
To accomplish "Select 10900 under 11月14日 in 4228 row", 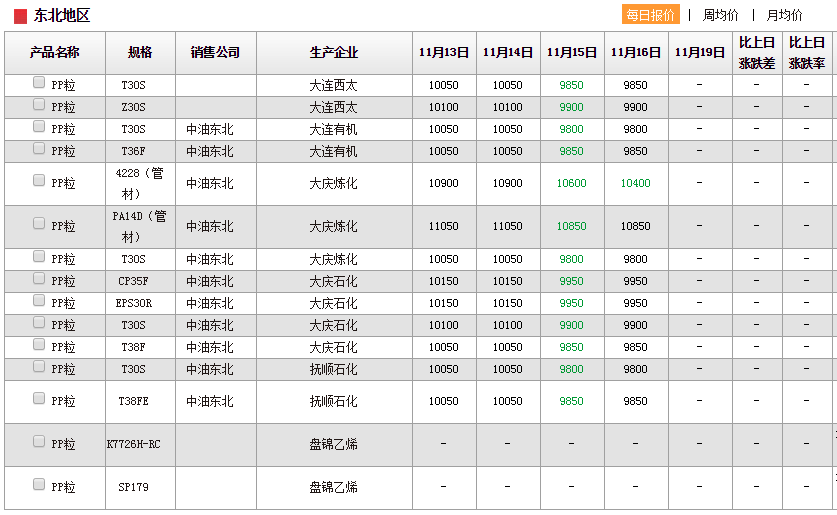I will click(x=508, y=183).
